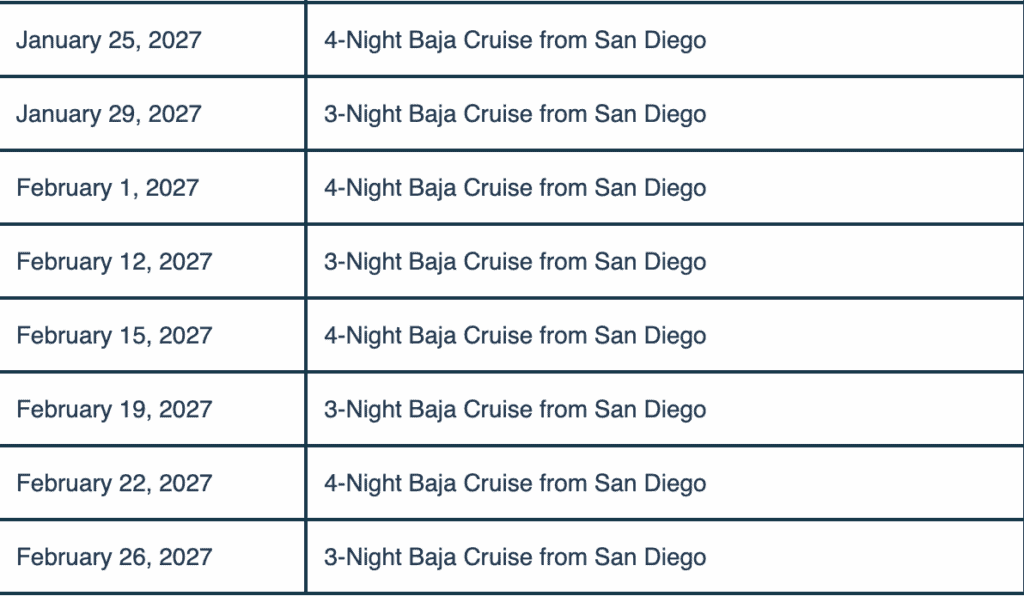Select the February 26, 2027 date cell
The image size is (1024, 596).
pos(114,557)
